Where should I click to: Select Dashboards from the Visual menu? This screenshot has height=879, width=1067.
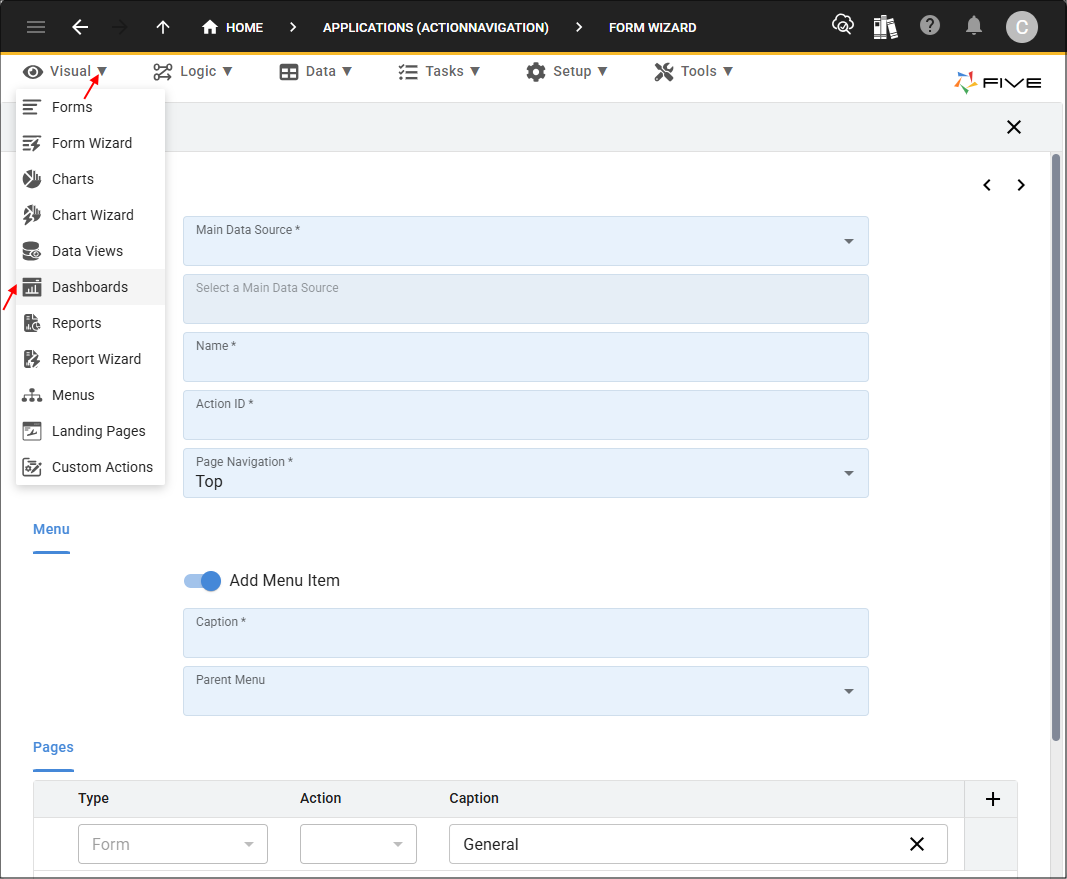[x=89, y=287]
